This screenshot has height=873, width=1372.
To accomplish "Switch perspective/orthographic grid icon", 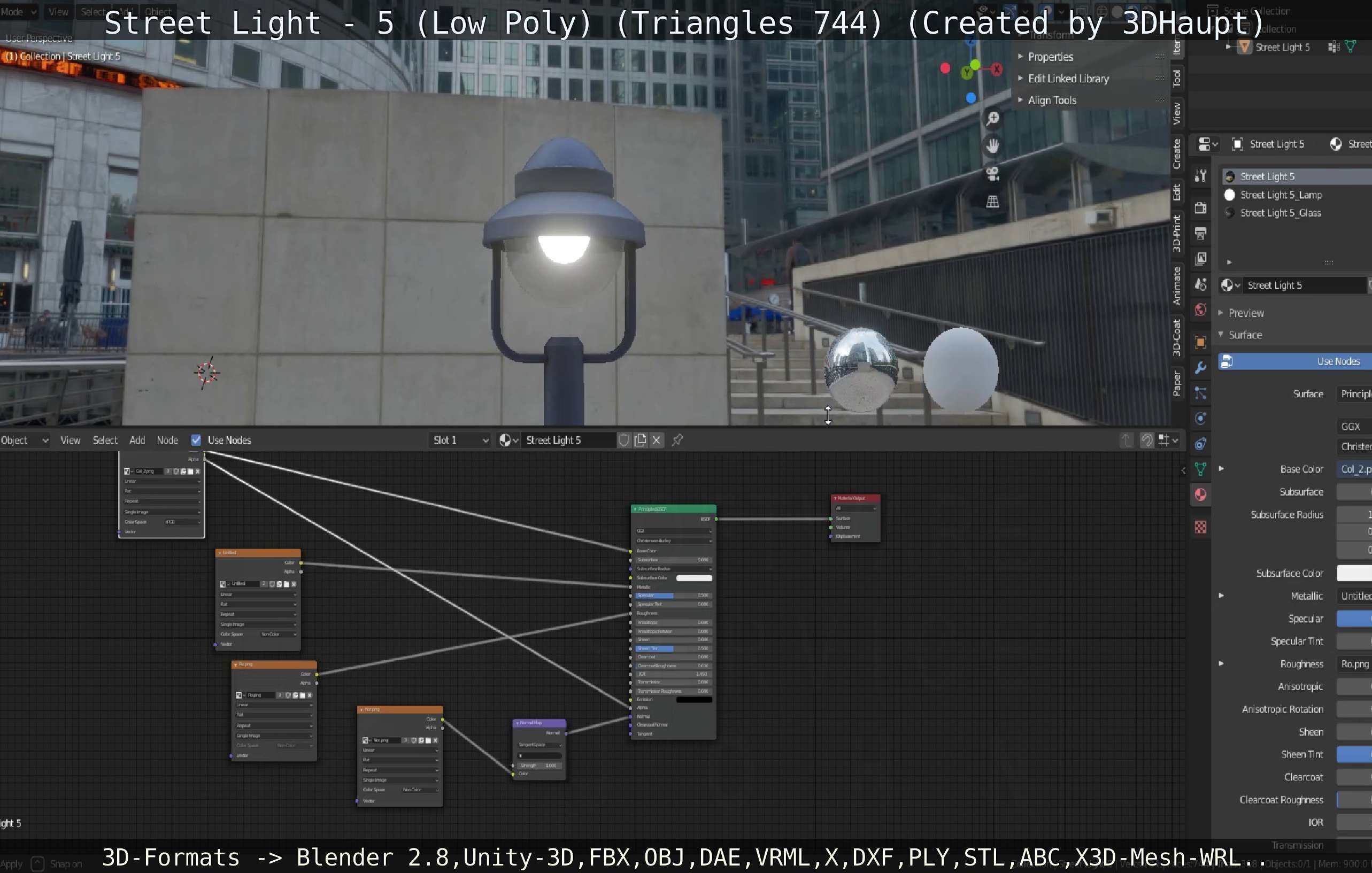I will 992,201.
